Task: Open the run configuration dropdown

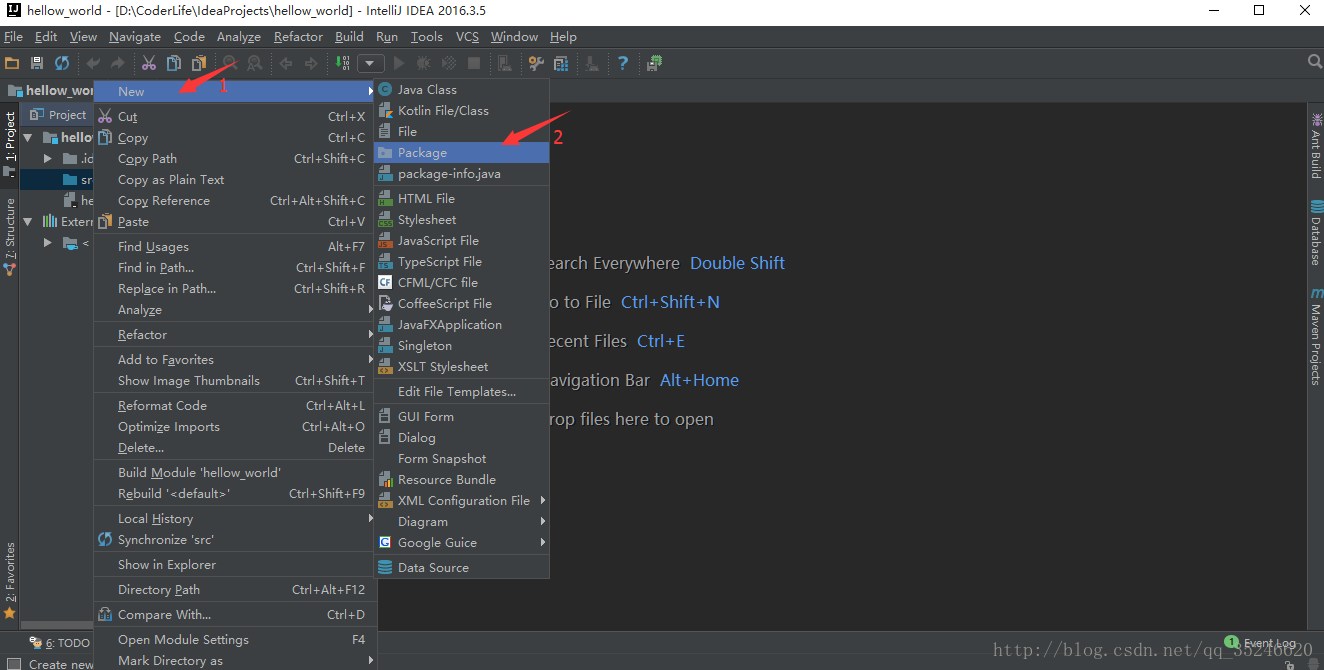Action: click(x=370, y=63)
